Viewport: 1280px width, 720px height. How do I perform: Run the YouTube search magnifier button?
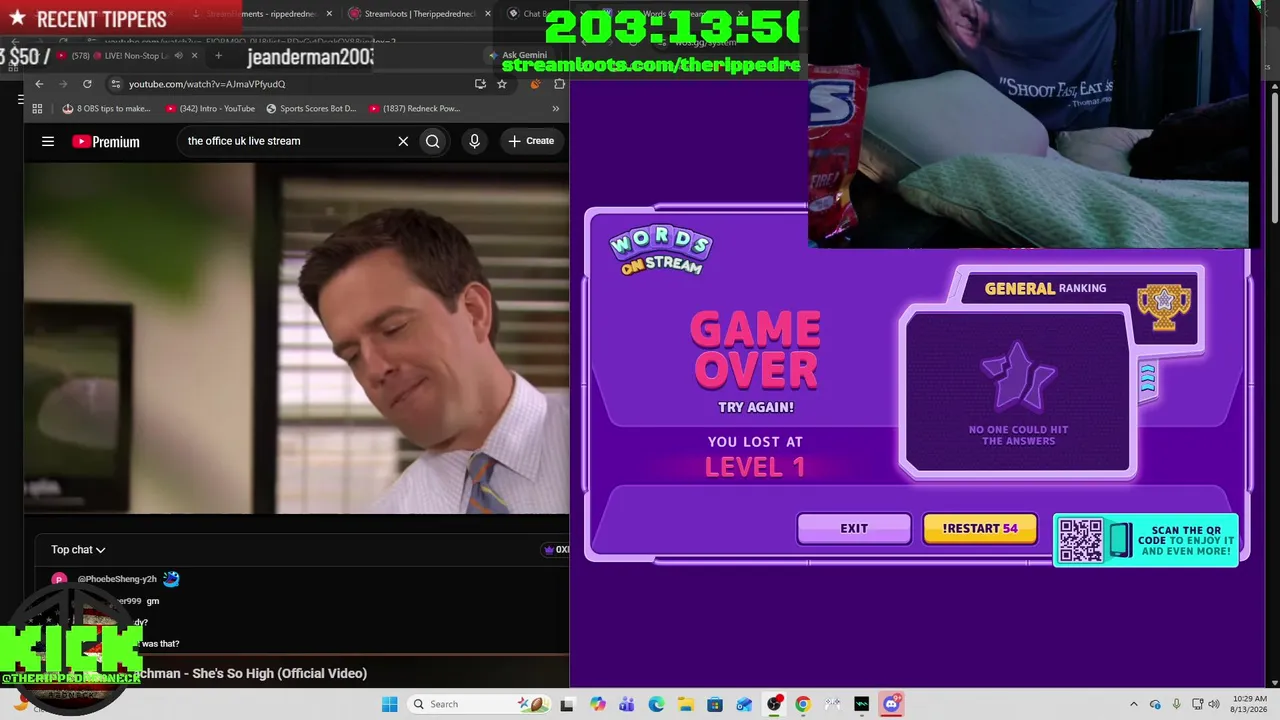pos(432,141)
